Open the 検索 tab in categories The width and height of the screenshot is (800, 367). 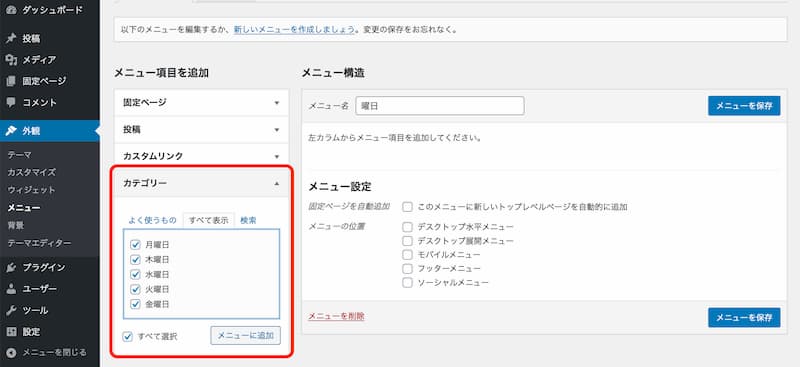(248, 221)
